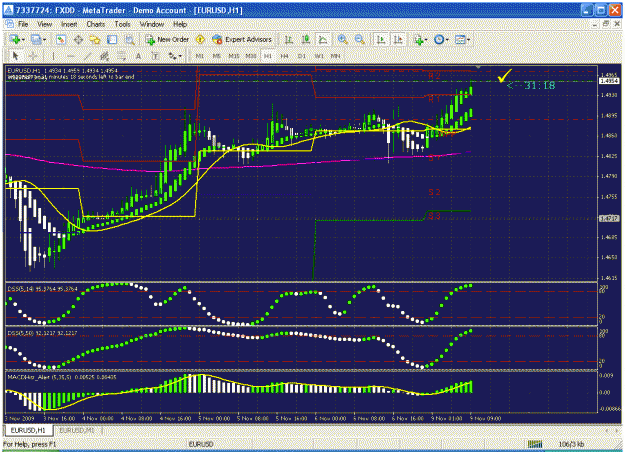Switch timeframe to H4
This screenshot has height=452, width=625.
click(284, 56)
